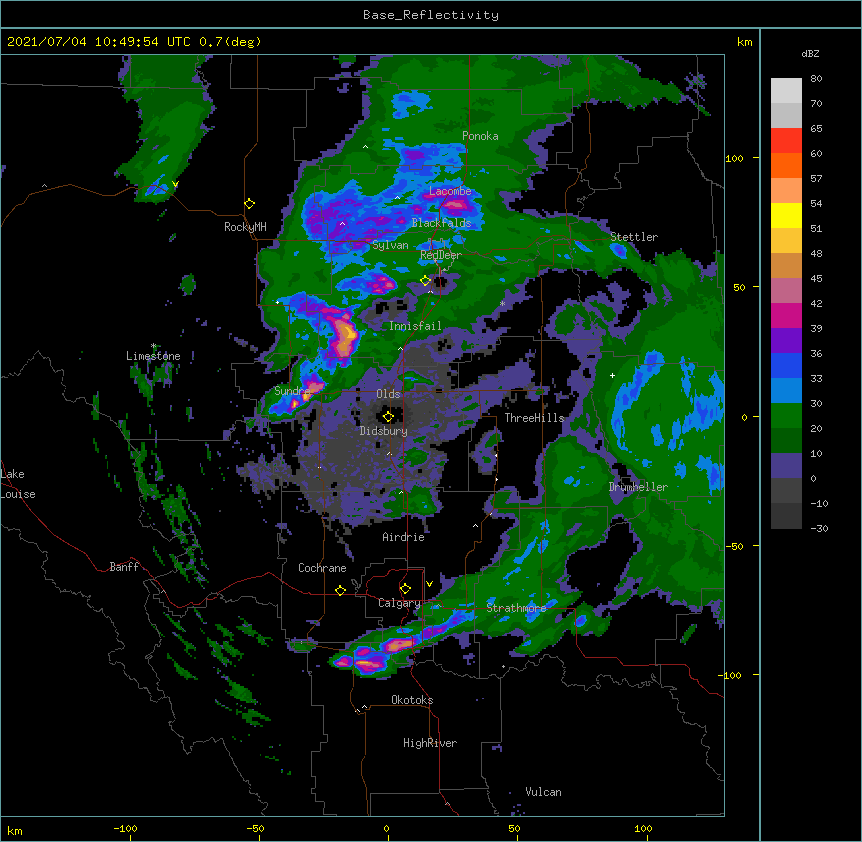Click the bottom axis 0 tick label
The height and width of the screenshot is (842, 862).
386,828
